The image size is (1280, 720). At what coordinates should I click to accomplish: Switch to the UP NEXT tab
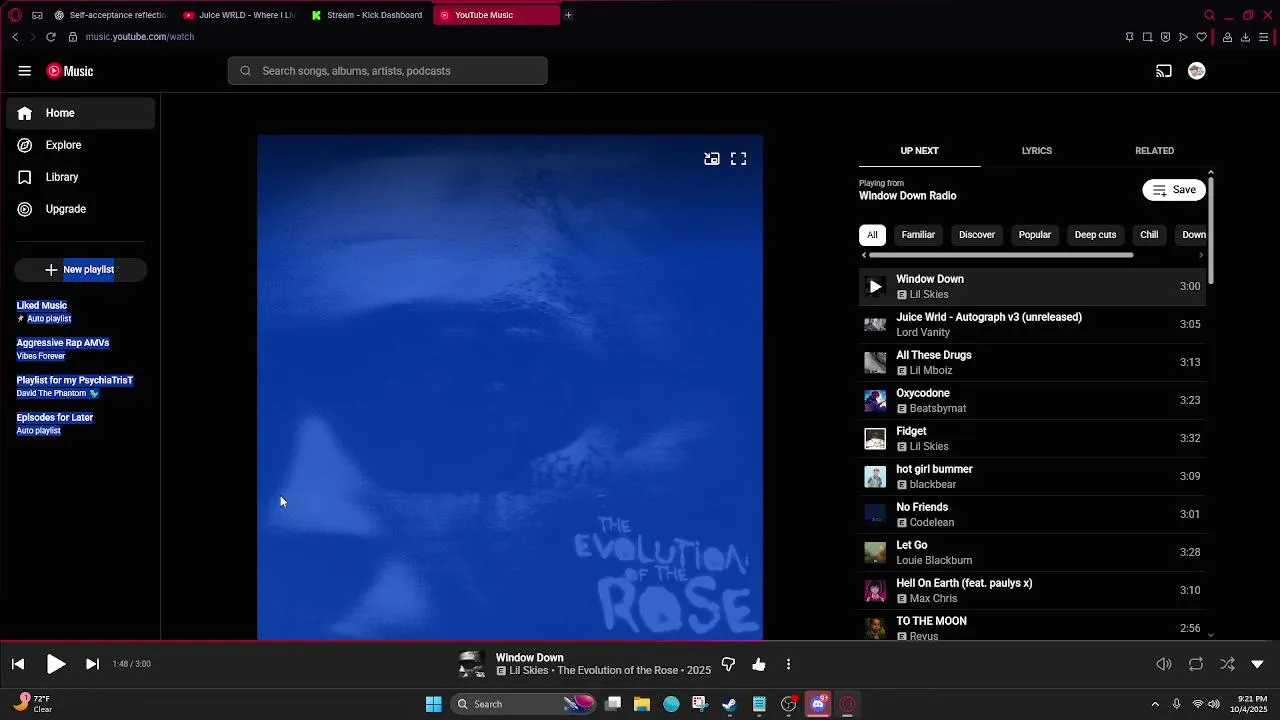coord(919,151)
